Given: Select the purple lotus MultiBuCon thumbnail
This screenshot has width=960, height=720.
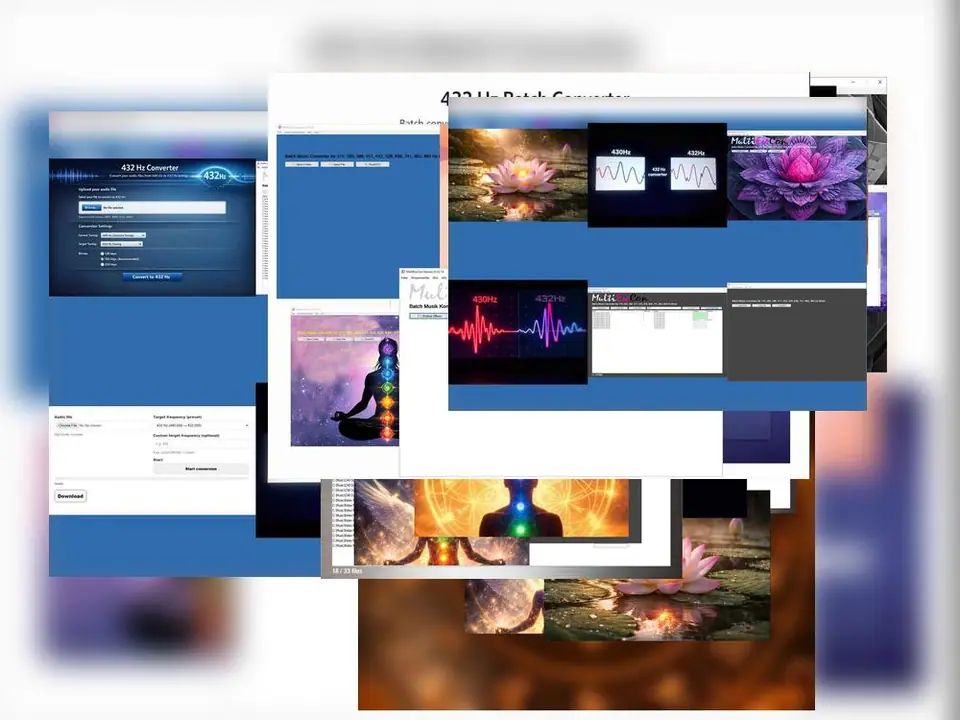Looking at the screenshot, I should [x=796, y=177].
